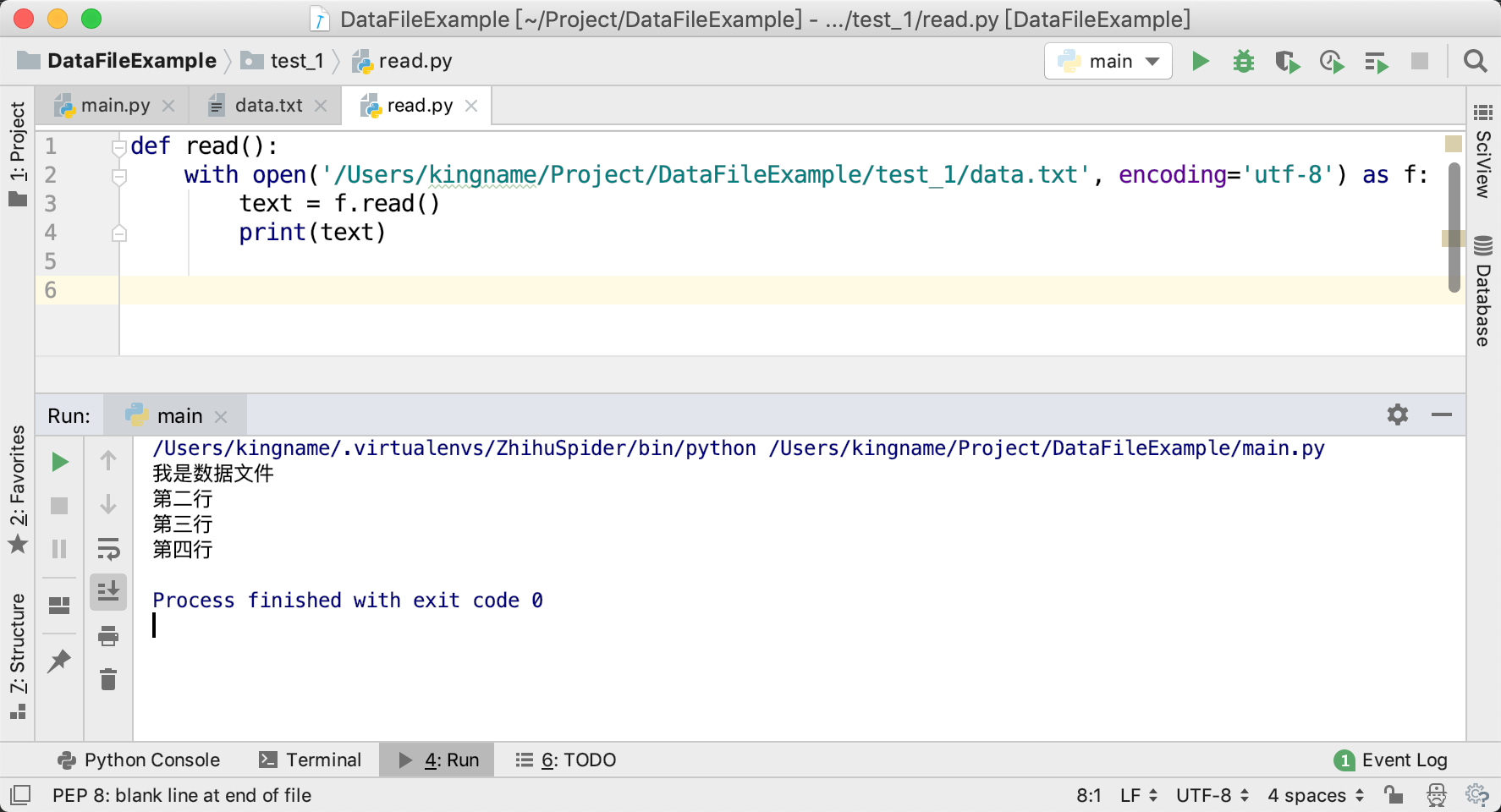This screenshot has width=1501, height=812.
Task: Toggle soft-wrap in Run console
Action: 108,549
